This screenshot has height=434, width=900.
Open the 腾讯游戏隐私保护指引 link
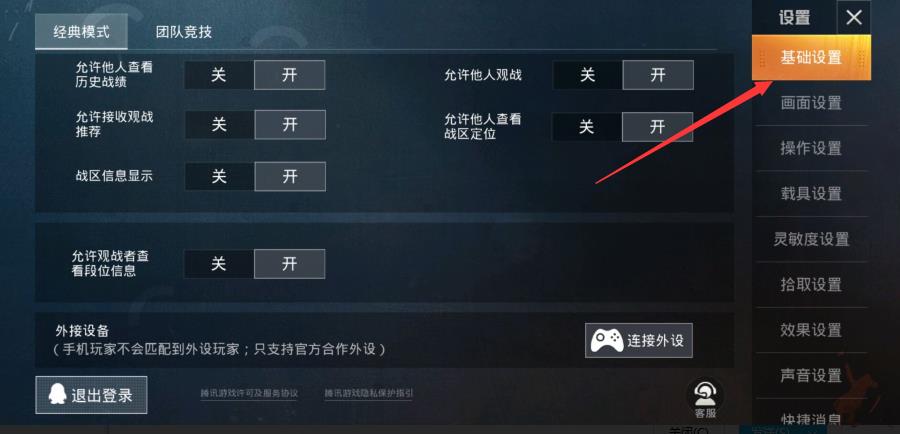point(368,394)
